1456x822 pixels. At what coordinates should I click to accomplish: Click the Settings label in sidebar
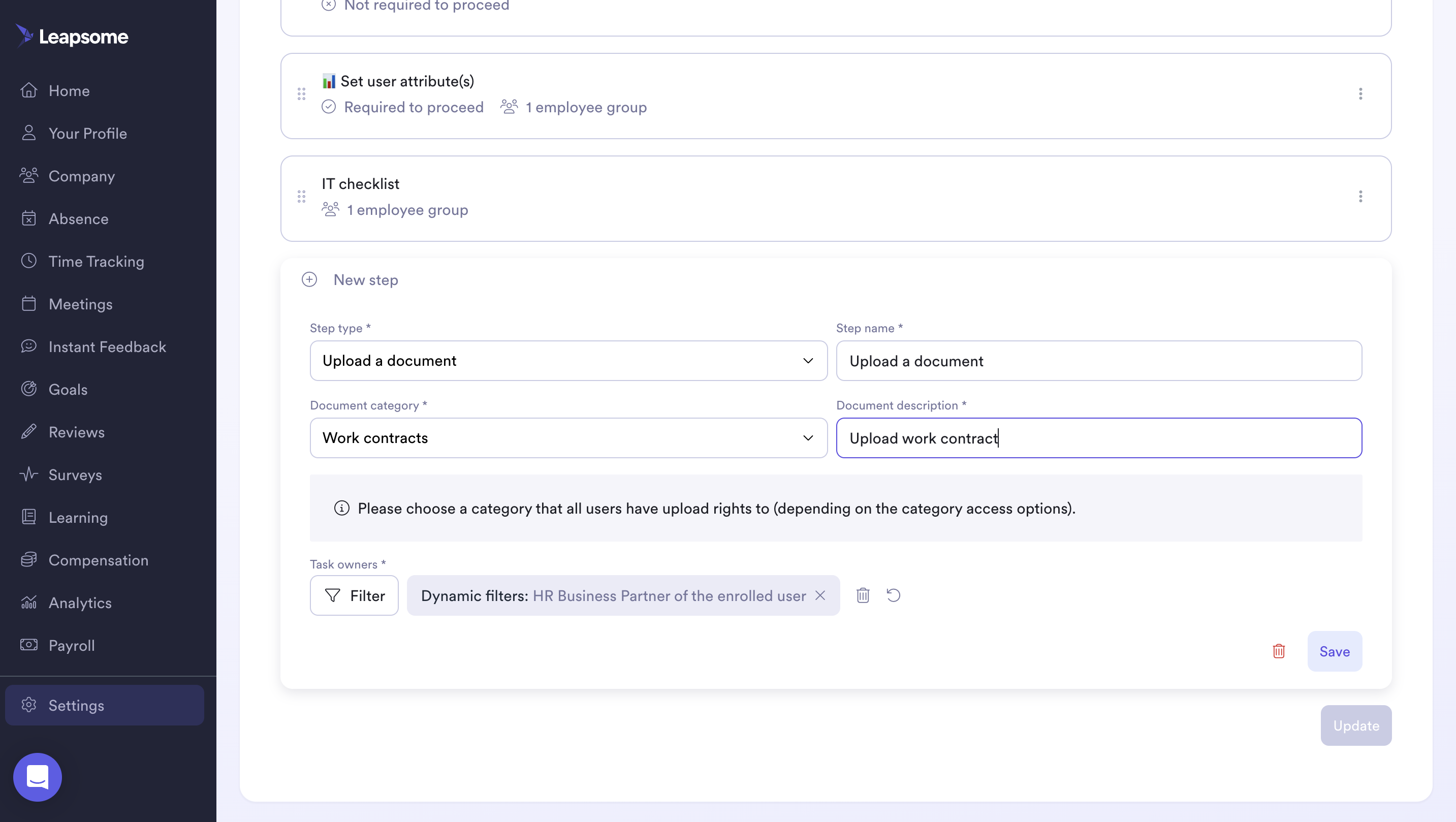click(76, 706)
